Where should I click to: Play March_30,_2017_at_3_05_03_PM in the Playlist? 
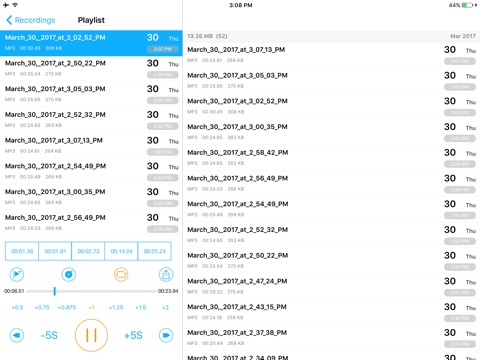click(x=91, y=94)
